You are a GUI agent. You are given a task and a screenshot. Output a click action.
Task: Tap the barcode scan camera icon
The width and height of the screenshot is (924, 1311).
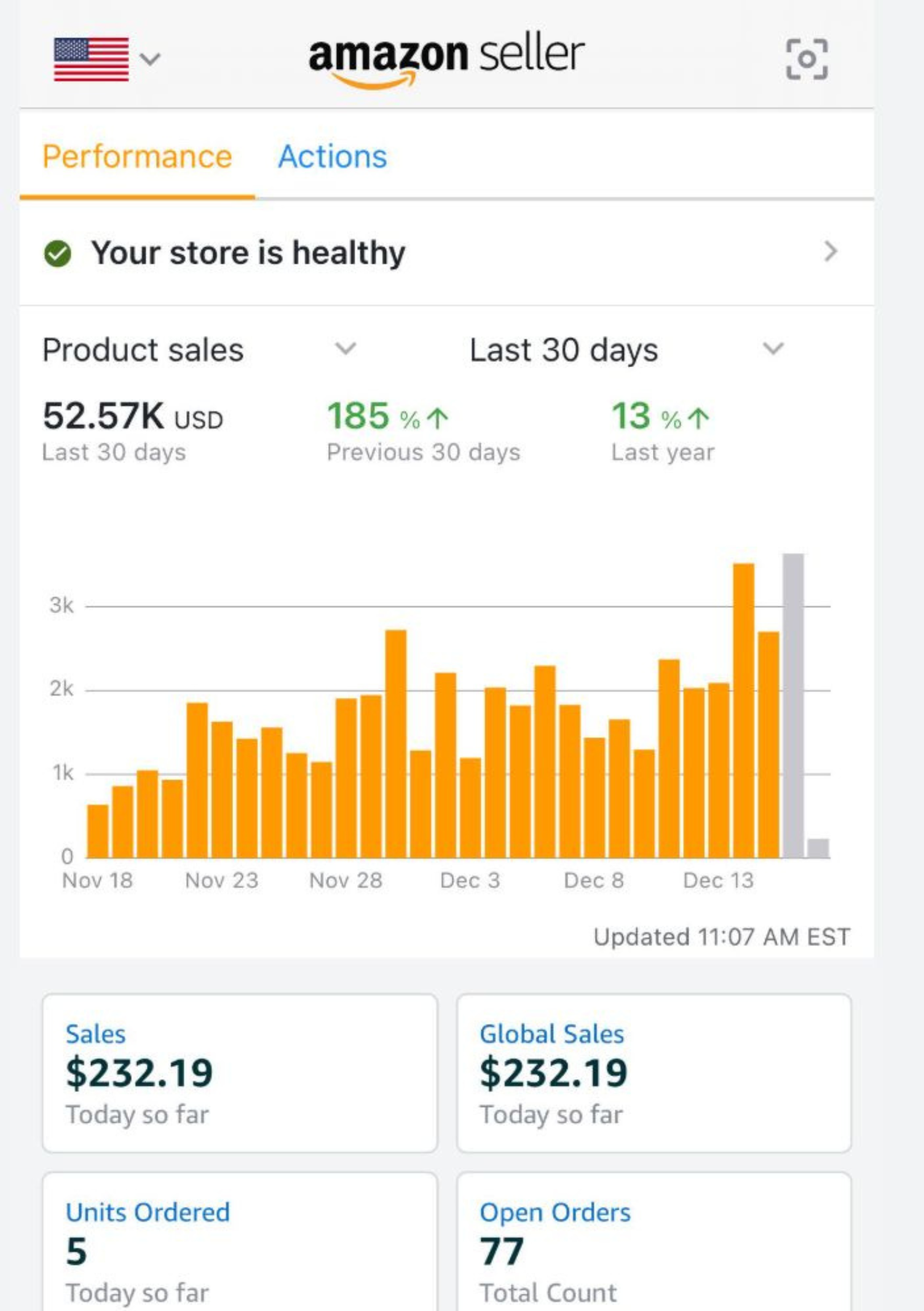point(806,59)
